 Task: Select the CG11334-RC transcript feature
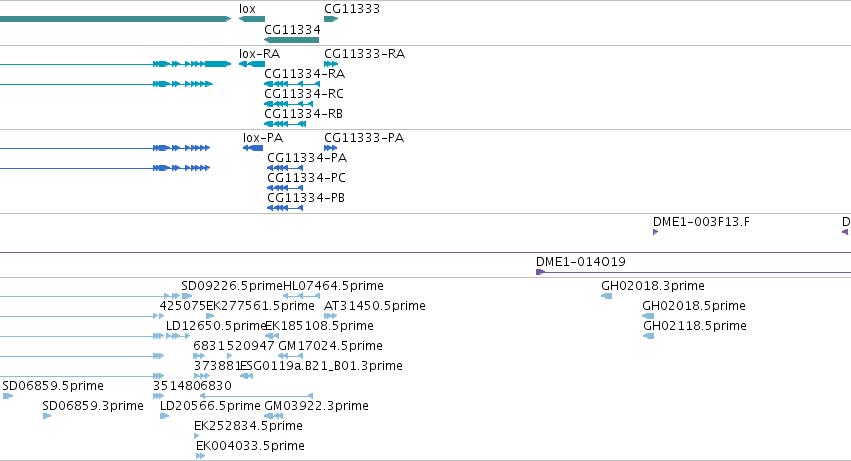(288, 104)
